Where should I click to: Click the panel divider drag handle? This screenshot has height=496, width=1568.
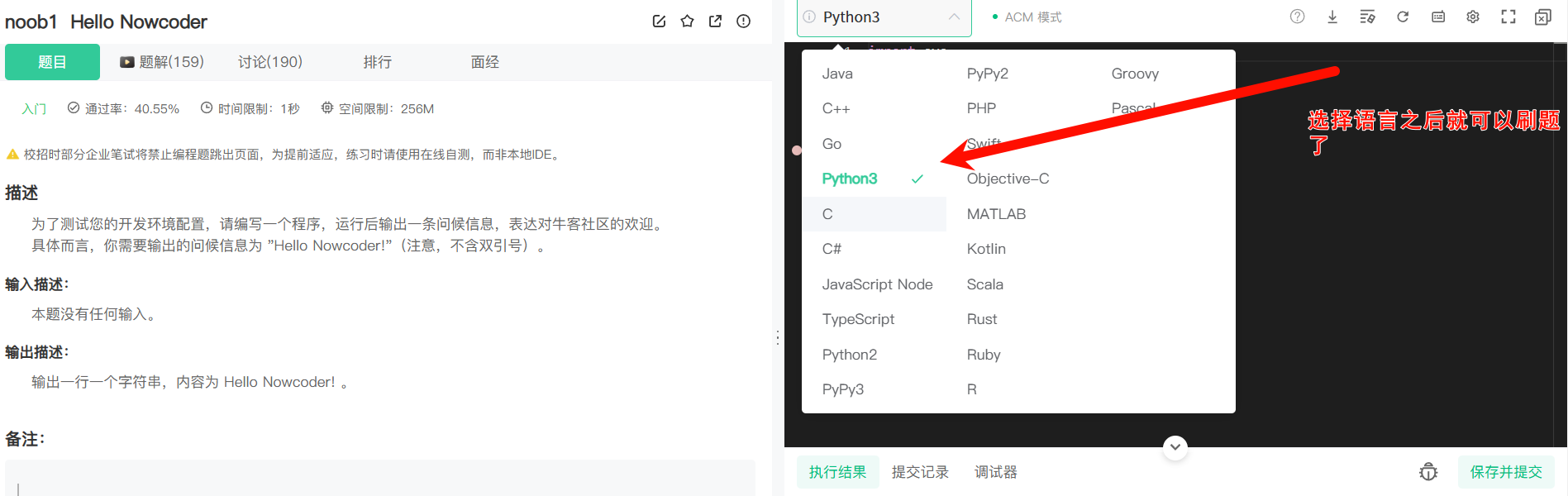click(x=778, y=337)
